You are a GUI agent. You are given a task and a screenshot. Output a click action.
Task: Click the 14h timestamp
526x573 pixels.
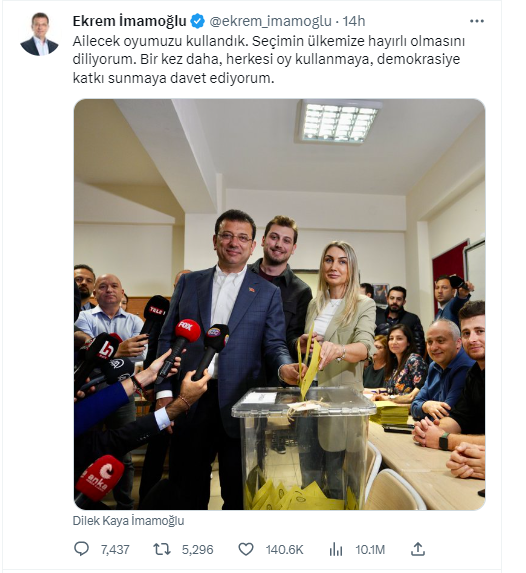353,21
